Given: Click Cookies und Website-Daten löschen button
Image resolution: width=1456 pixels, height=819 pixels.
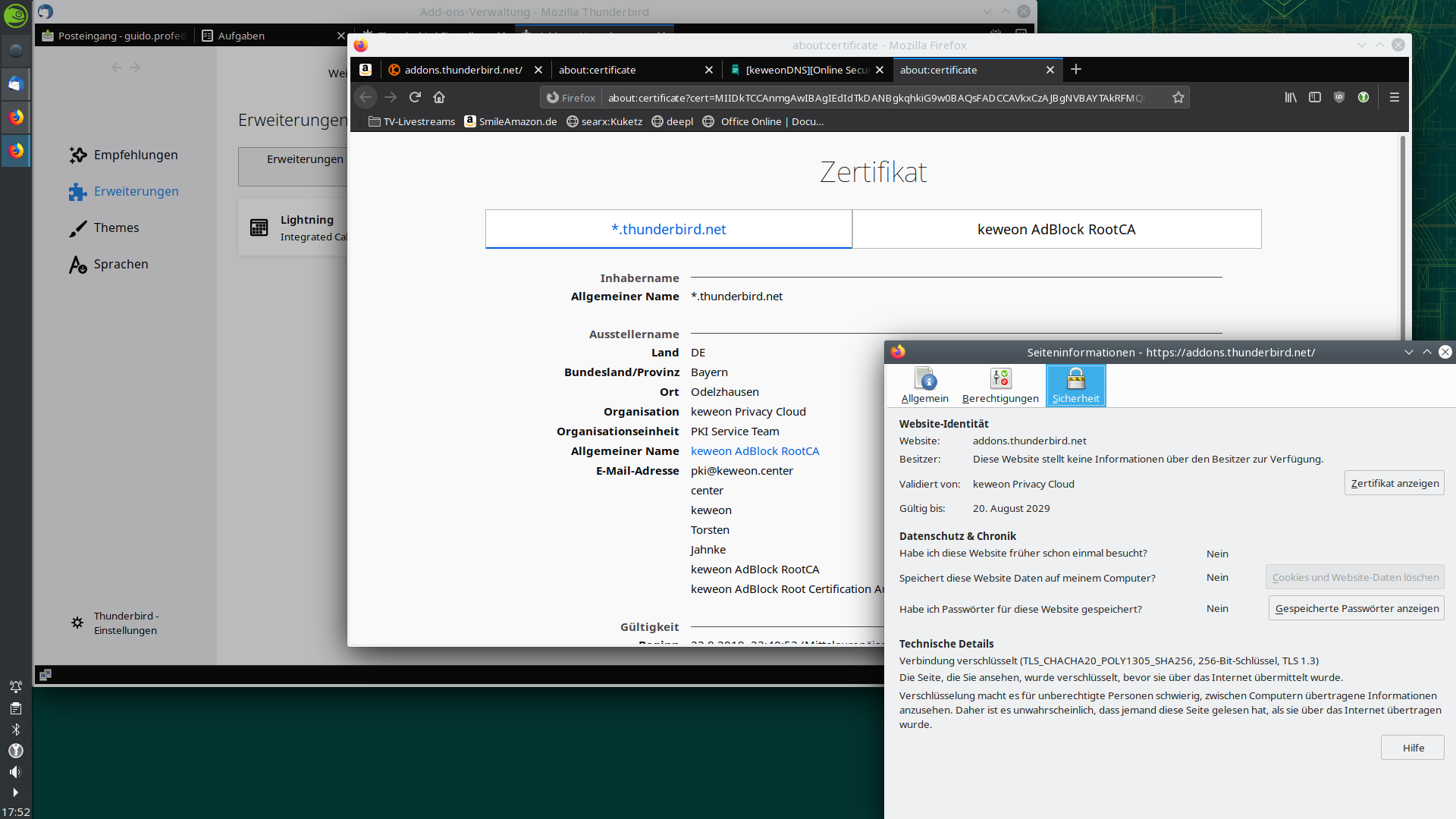Looking at the screenshot, I should coord(1355,577).
